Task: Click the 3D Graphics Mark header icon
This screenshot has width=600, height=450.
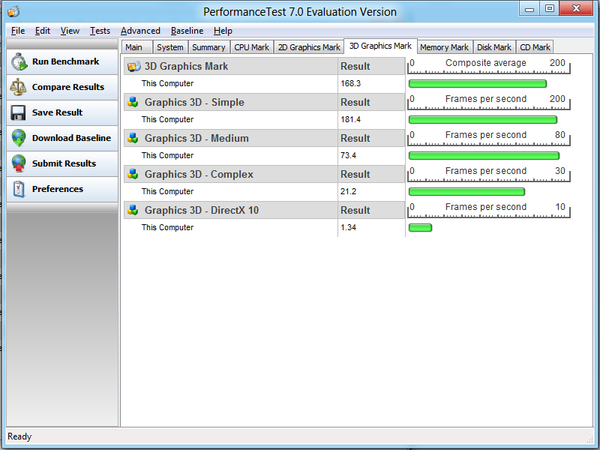Action: pos(134,66)
